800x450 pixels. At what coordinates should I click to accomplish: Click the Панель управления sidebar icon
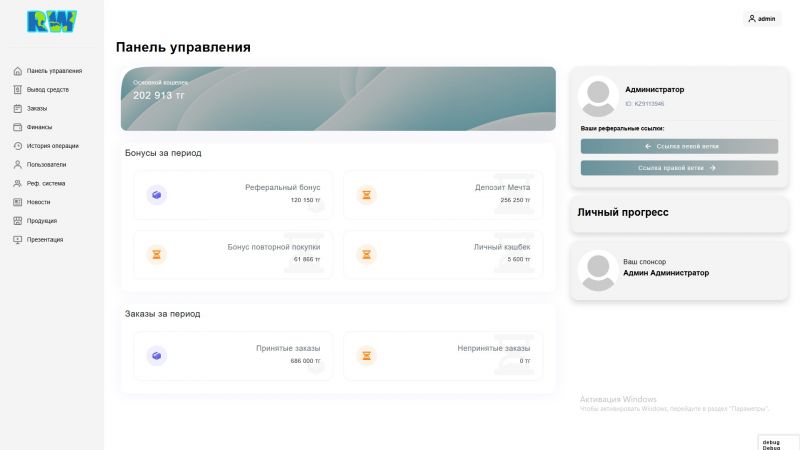[x=17, y=71]
